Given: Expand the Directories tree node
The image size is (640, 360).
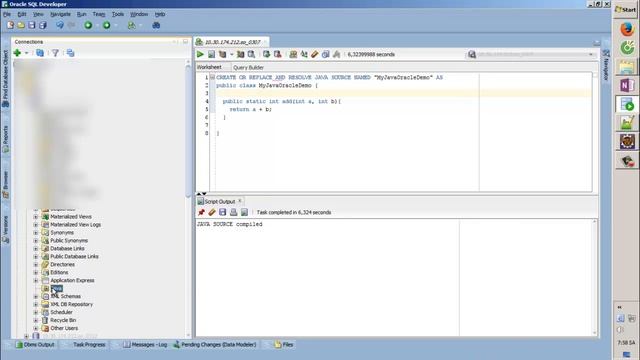Looking at the screenshot, I should click(x=36, y=264).
